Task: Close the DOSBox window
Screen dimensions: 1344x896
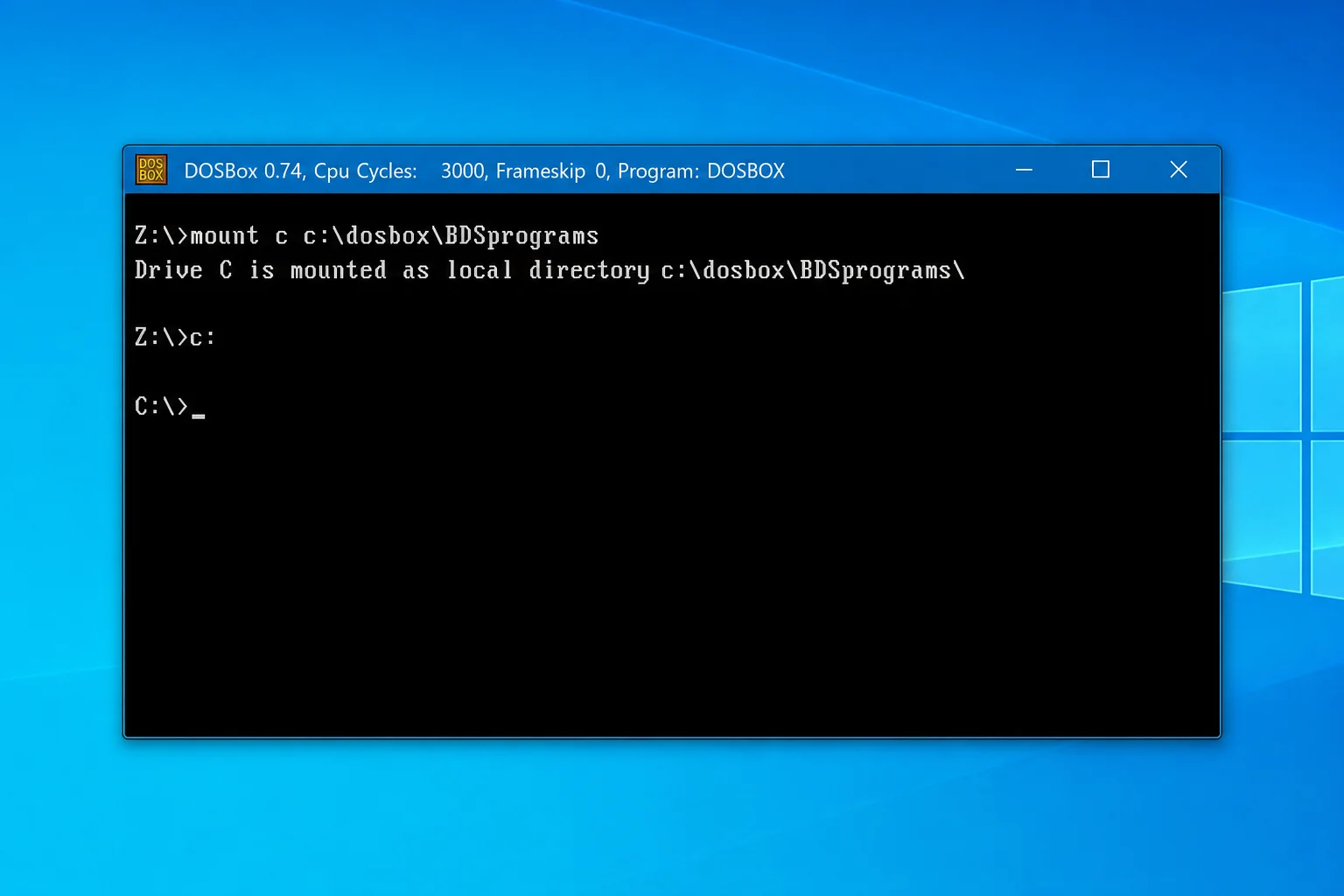Action: 1179,170
